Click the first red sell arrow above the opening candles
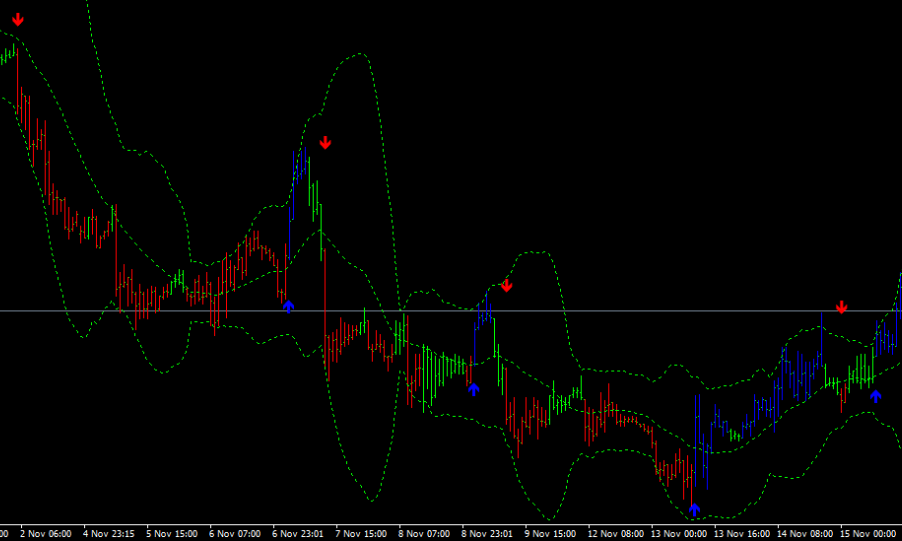This screenshot has height=541, width=902. (x=18, y=19)
